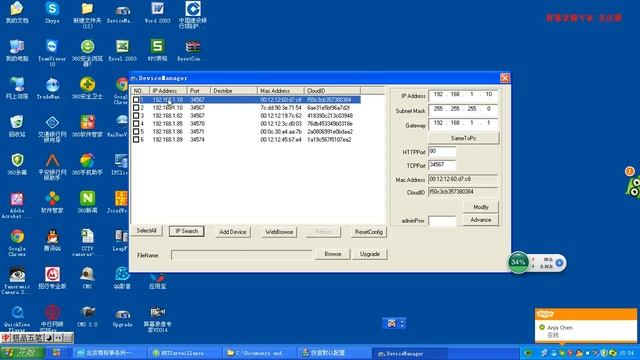The width and height of the screenshot is (640, 360).
Task: Sort devices by the Mac Address column header
Action: (x=280, y=91)
